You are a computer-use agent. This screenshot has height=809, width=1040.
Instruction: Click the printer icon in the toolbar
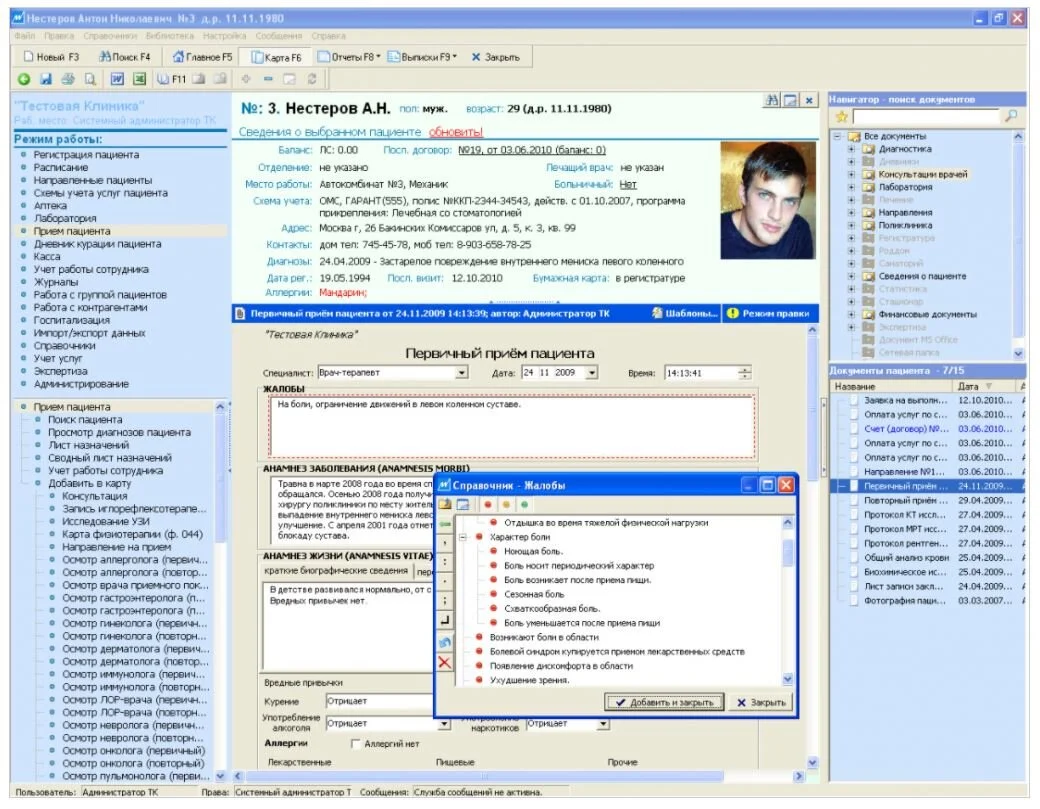pyautogui.click(x=68, y=80)
